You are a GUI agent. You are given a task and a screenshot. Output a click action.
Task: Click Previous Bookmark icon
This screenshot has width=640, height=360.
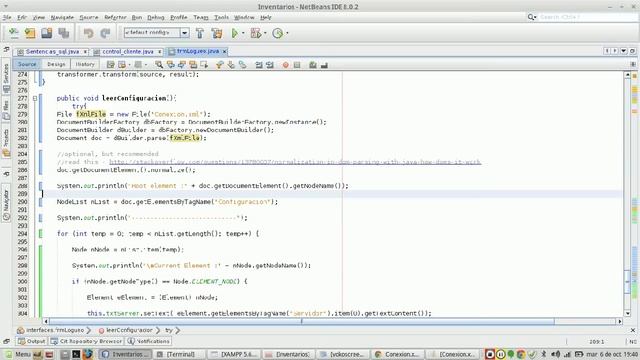pos(220,65)
